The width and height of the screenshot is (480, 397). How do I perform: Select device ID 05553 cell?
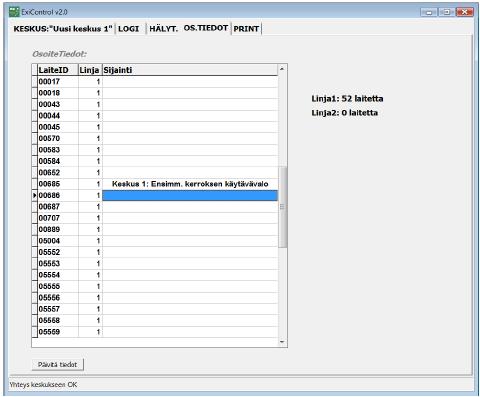(58, 263)
